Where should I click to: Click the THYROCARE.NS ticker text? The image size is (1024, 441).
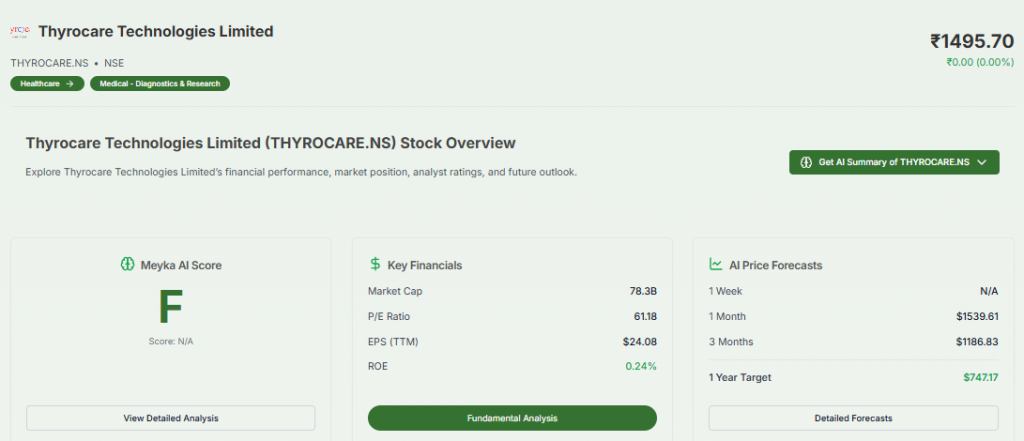[x=50, y=63]
